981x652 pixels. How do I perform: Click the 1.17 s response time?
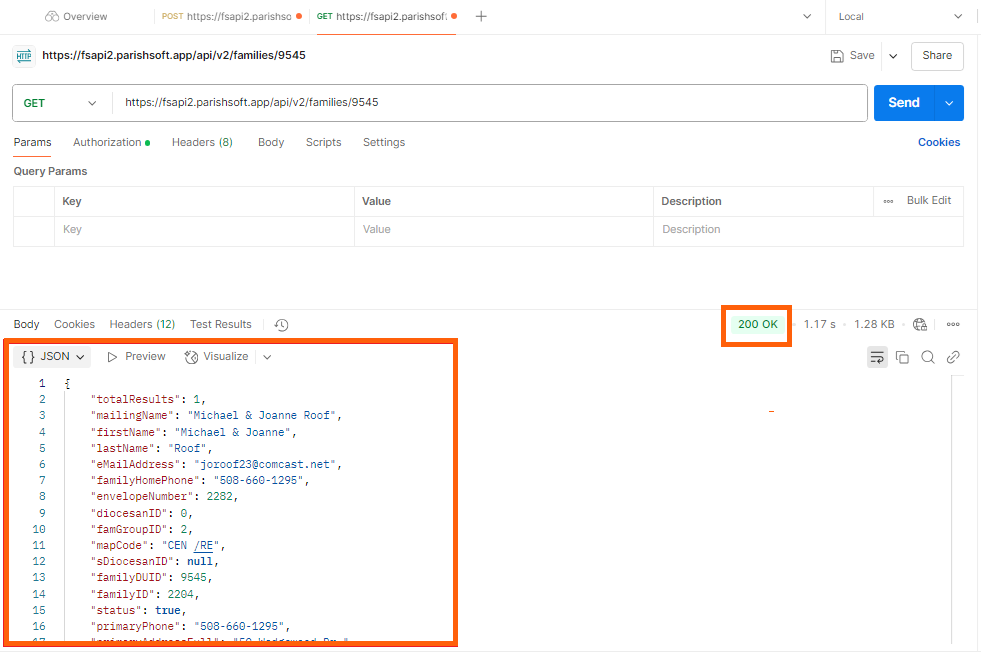[x=820, y=325]
